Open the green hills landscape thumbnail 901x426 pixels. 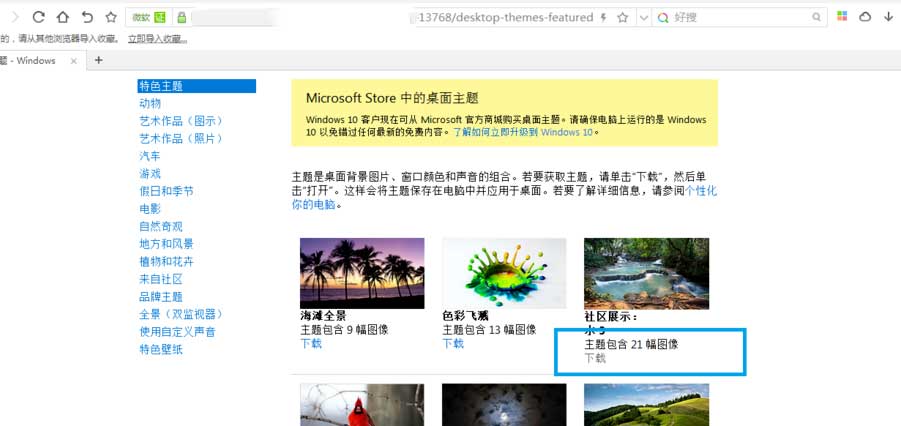[x=646, y=405]
